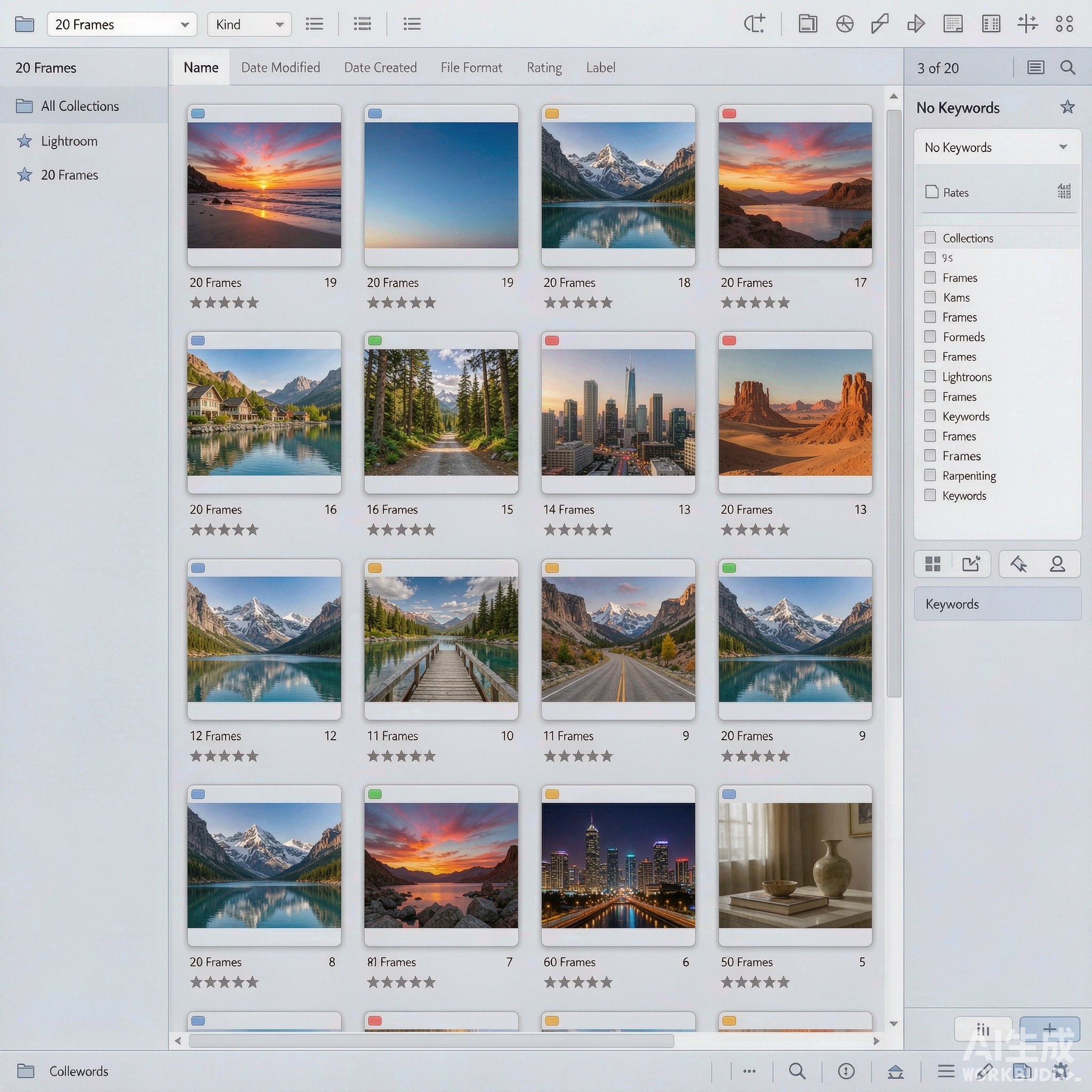Viewport: 1092px width, 1092px height.
Task: Click third list view icon in toolbar
Action: [412, 24]
